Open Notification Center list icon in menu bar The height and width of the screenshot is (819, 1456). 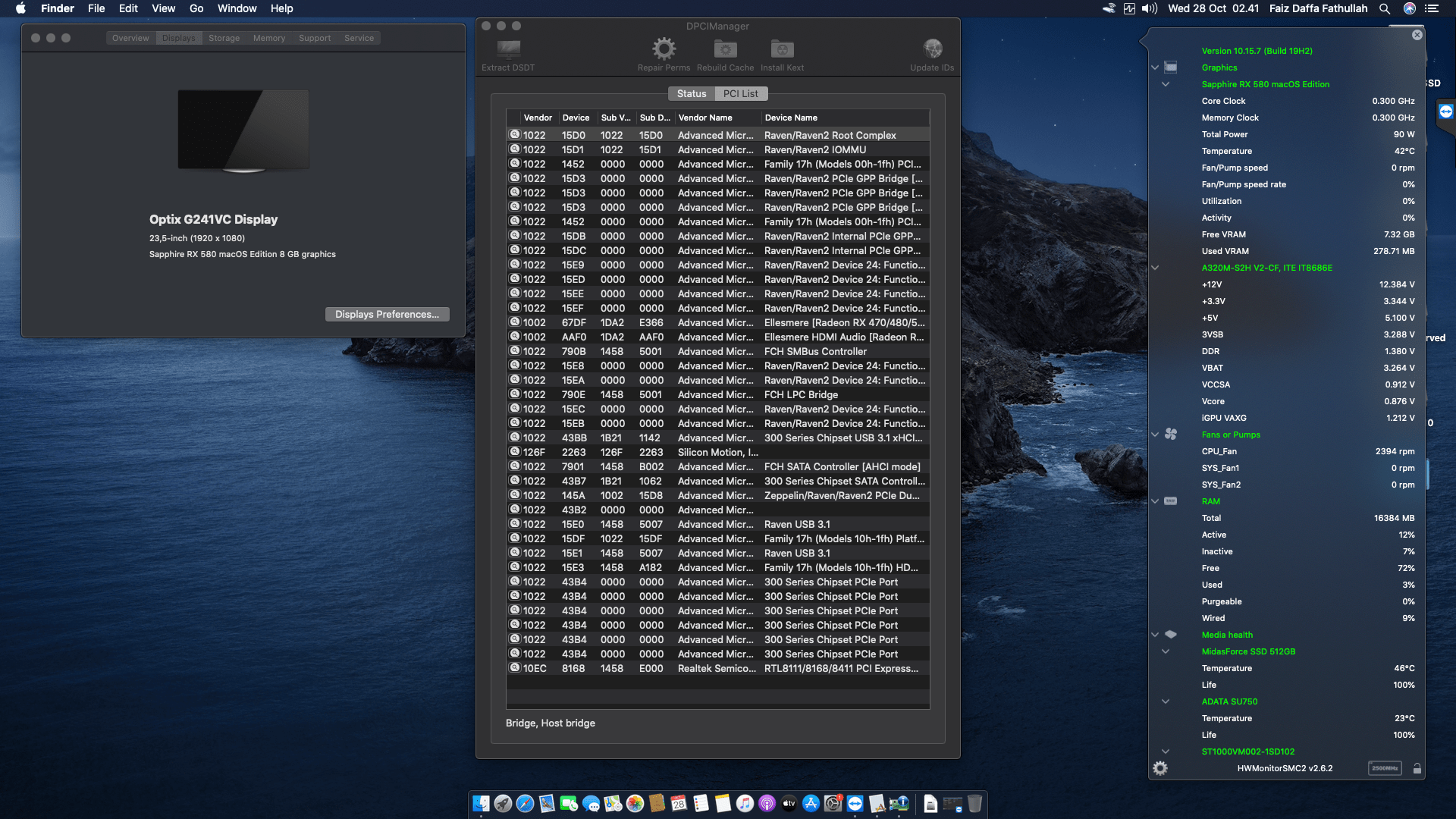1432,8
